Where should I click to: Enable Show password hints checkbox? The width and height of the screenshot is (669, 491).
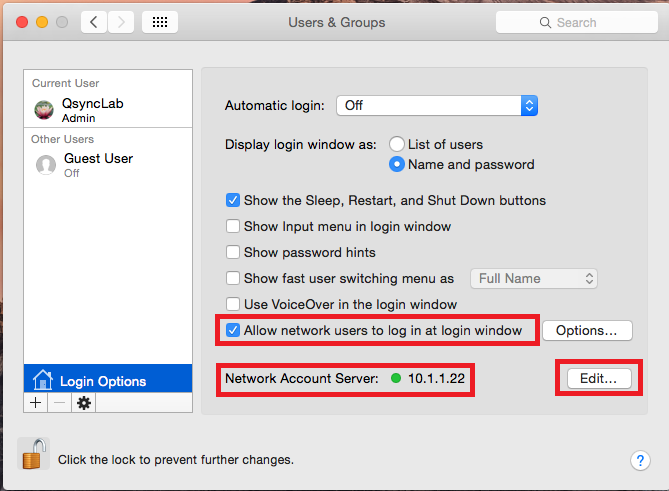tap(233, 252)
